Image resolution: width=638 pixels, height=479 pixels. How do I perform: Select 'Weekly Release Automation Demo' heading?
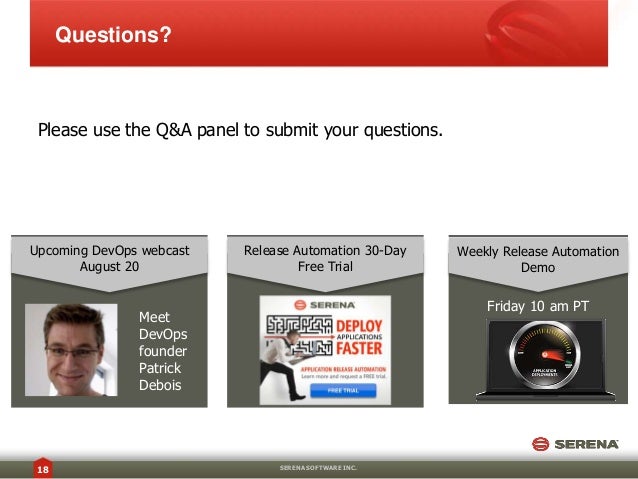(538, 259)
